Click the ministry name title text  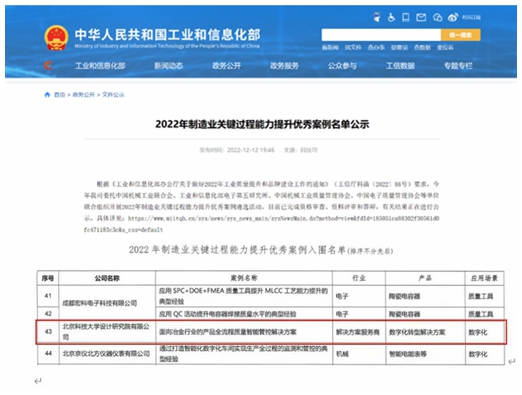pyautogui.click(x=167, y=35)
